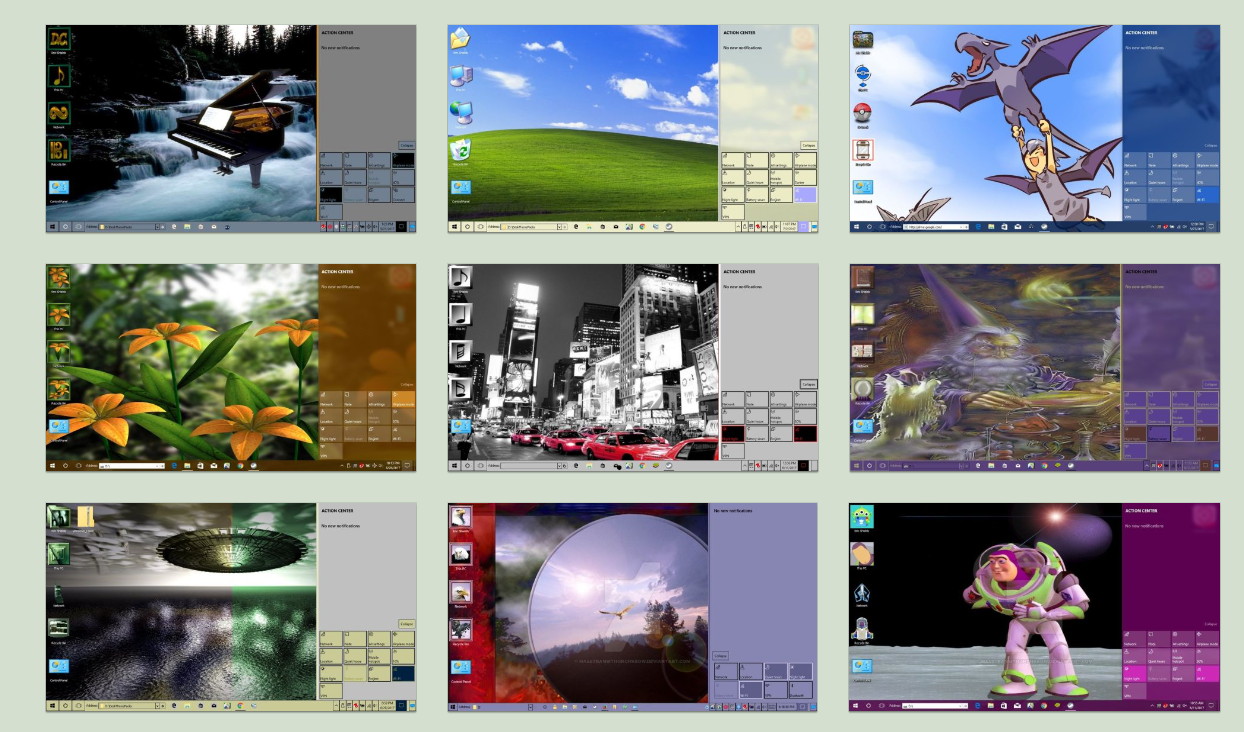Toggle red Night light tile, Times Square desktop
The image size is (1244, 732).
coord(733,433)
